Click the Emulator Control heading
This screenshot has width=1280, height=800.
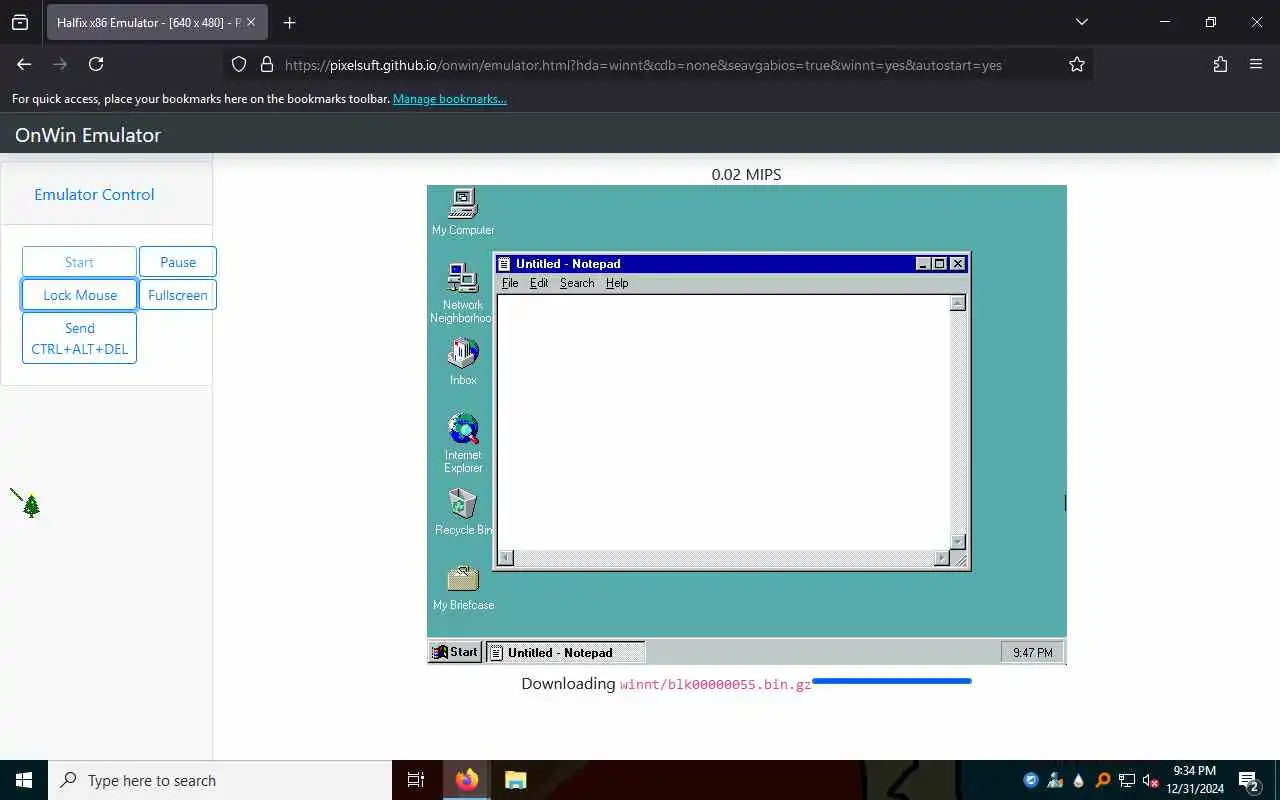pyautogui.click(x=94, y=194)
